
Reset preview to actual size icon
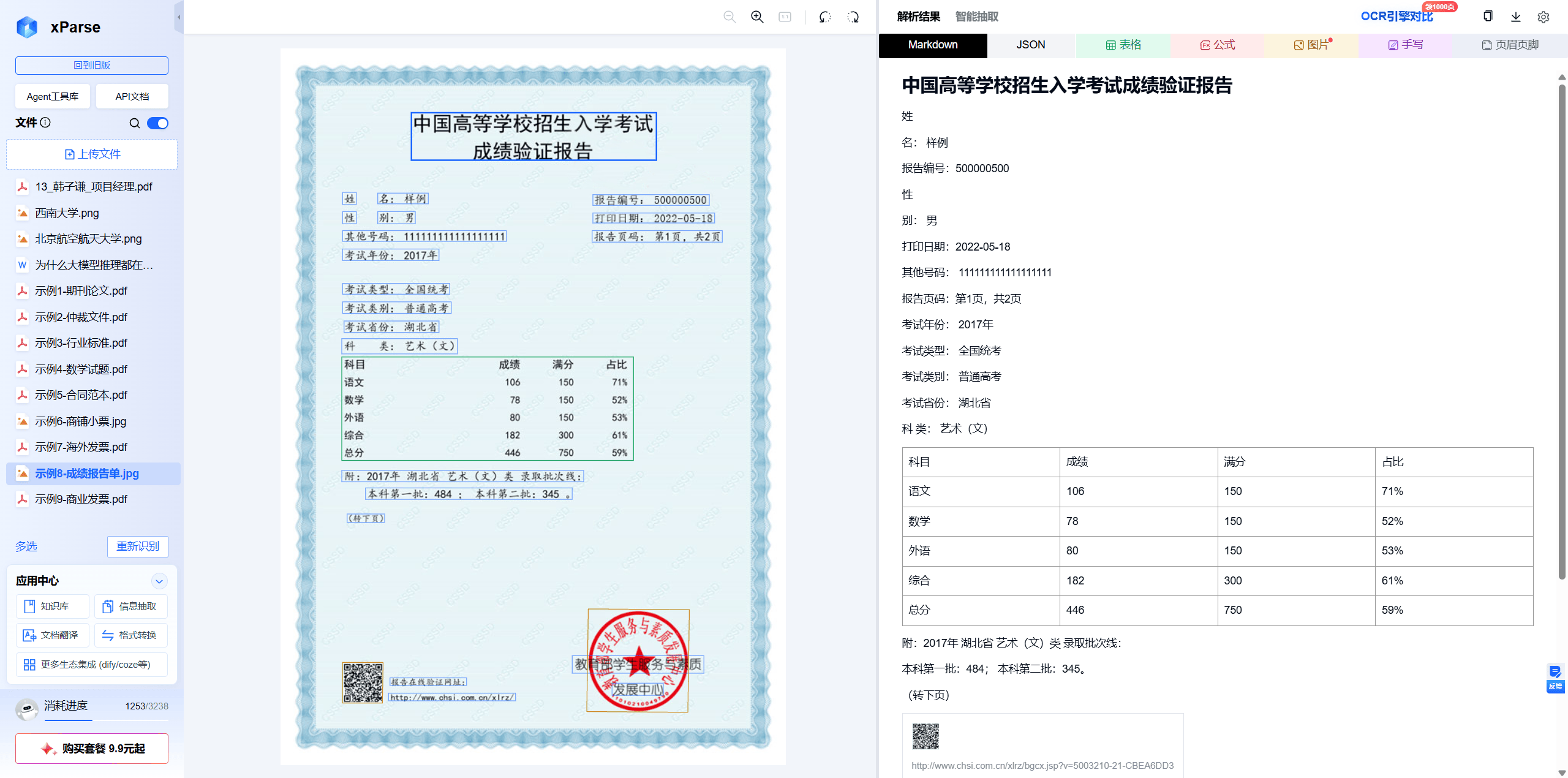pos(785,17)
